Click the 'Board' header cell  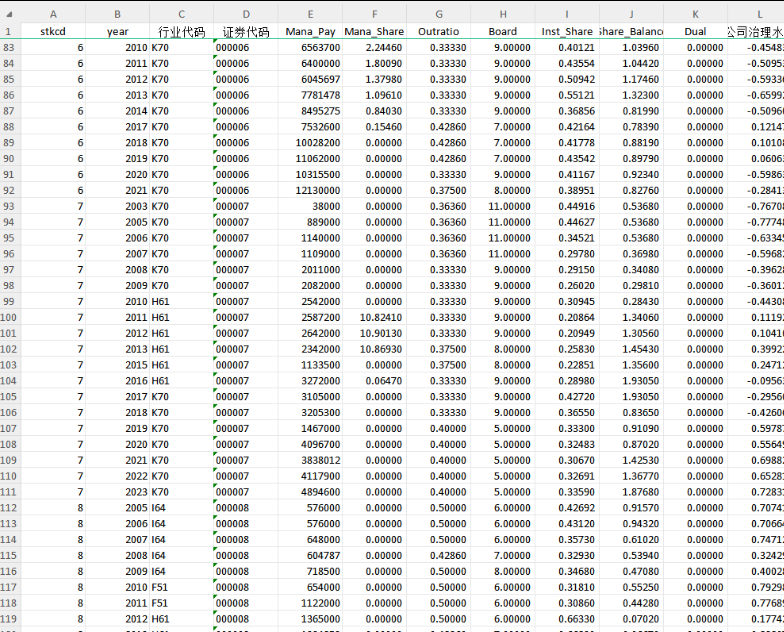coord(503,32)
